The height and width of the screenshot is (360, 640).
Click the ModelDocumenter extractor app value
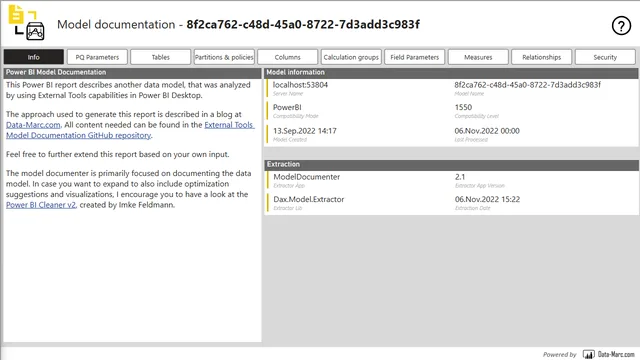coord(307,177)
